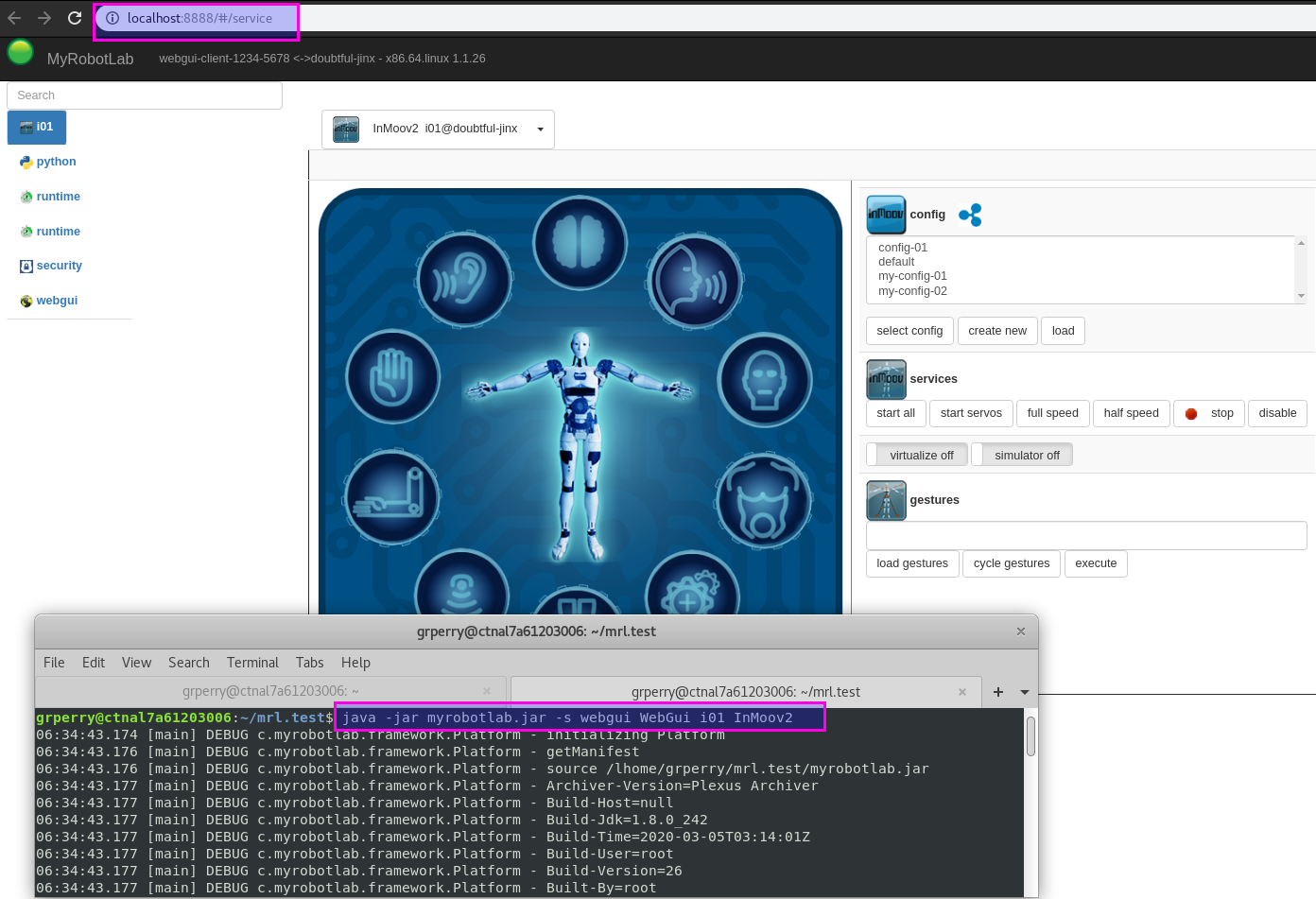Click the start servos button
Image resolution: width=1316 pixels, height=899 pixels.
point(971,413)
